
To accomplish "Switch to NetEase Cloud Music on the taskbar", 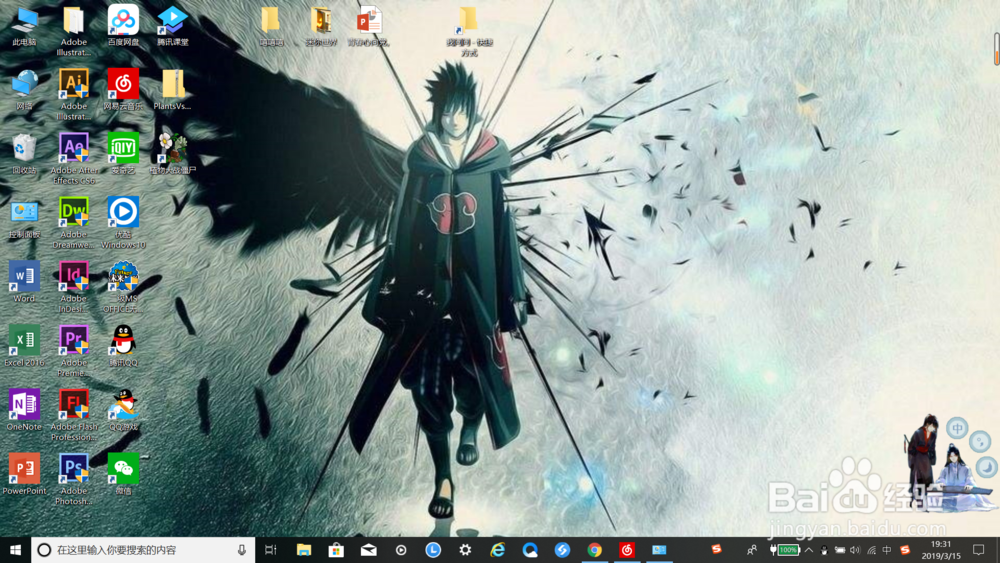I will point(627,550).
